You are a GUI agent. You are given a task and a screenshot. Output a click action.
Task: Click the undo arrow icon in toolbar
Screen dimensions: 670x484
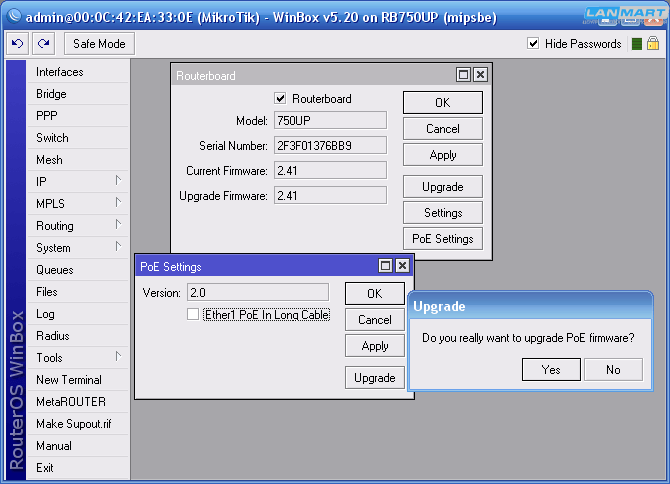tap(18, 44)
